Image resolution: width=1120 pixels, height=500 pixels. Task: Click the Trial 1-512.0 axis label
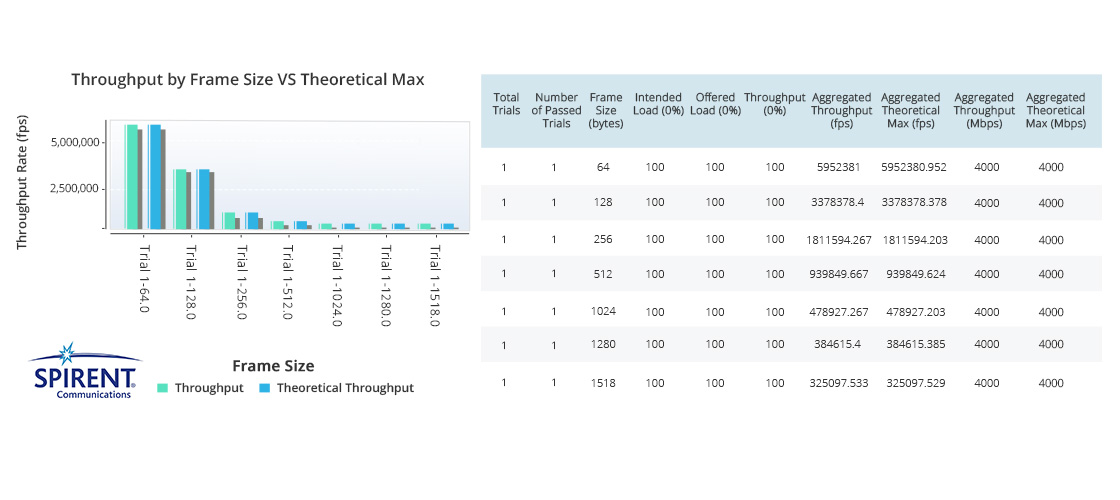(289, 282)
